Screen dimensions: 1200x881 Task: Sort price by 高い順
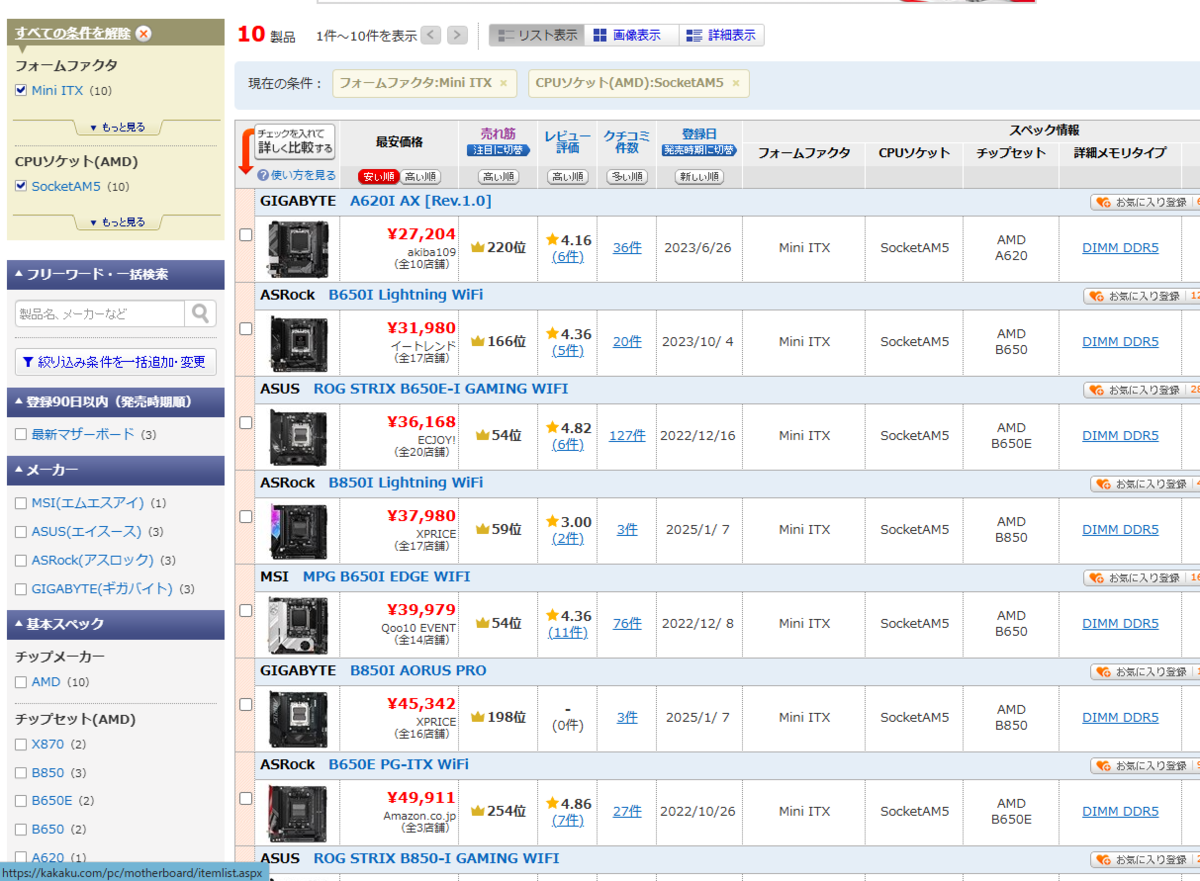(x=420, y=177)
